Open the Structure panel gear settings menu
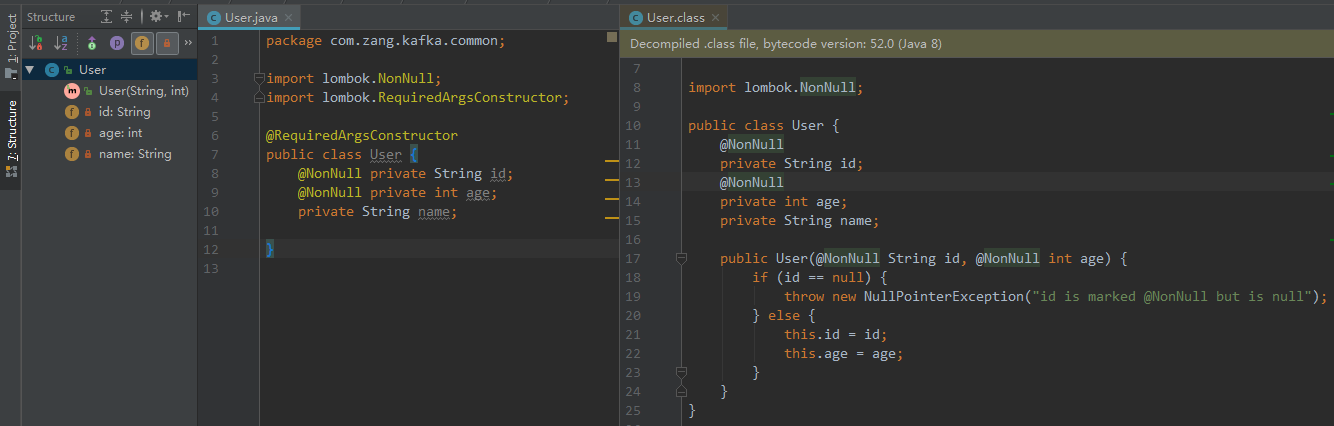The width and height of the screenshot is (1334, 426). click(156, 17)
